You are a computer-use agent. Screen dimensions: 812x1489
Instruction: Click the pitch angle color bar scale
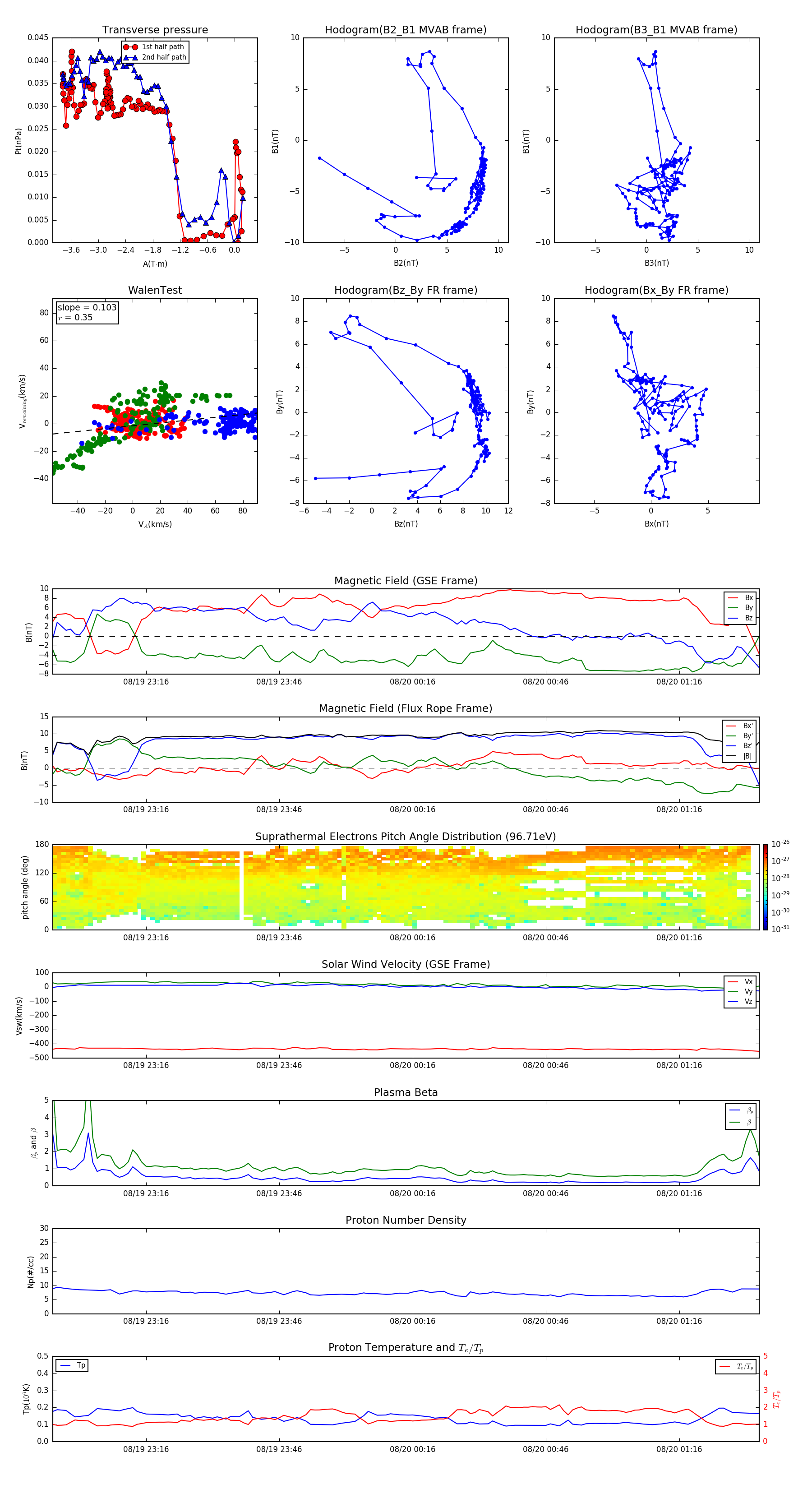pyautogui.click(x=765, y=887)
